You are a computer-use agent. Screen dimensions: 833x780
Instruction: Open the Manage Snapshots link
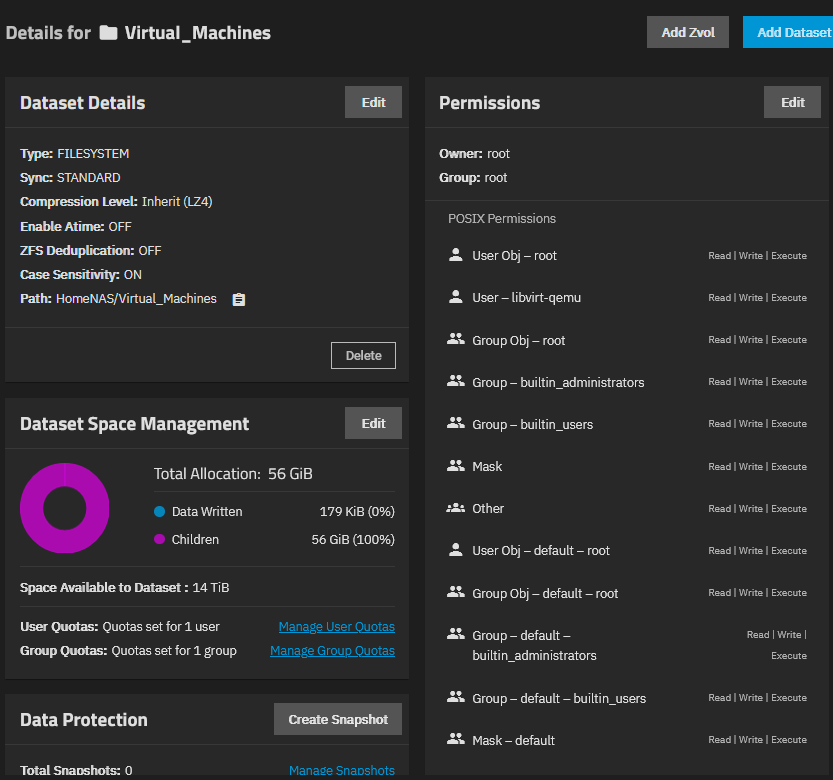point(342,770)
